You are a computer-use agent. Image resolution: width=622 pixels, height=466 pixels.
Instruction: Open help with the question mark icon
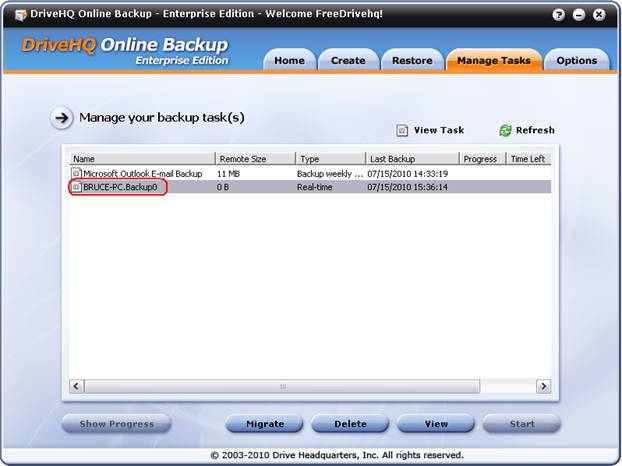[559, 15]
